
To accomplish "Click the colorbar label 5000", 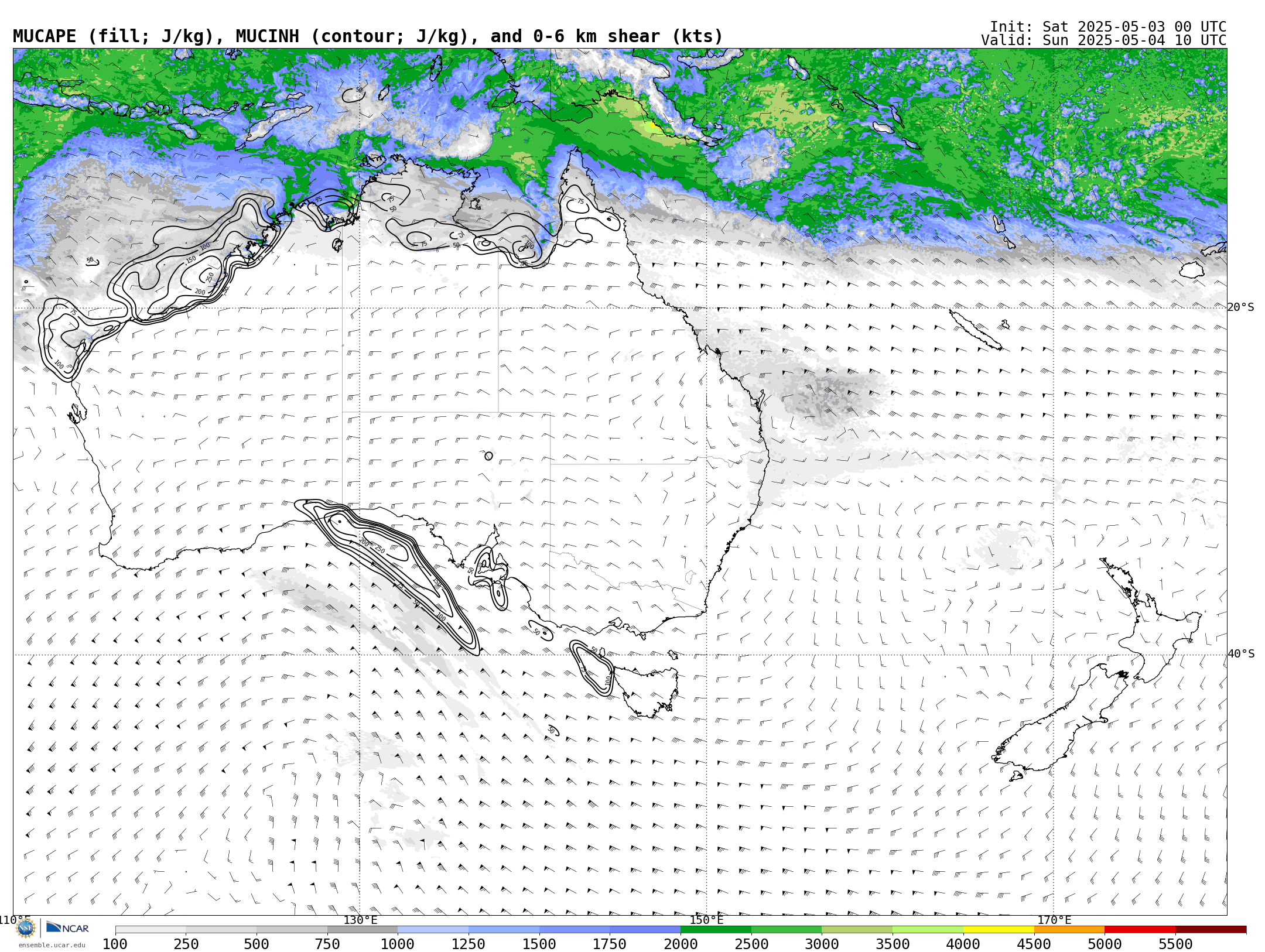I will coord(1105,944).
